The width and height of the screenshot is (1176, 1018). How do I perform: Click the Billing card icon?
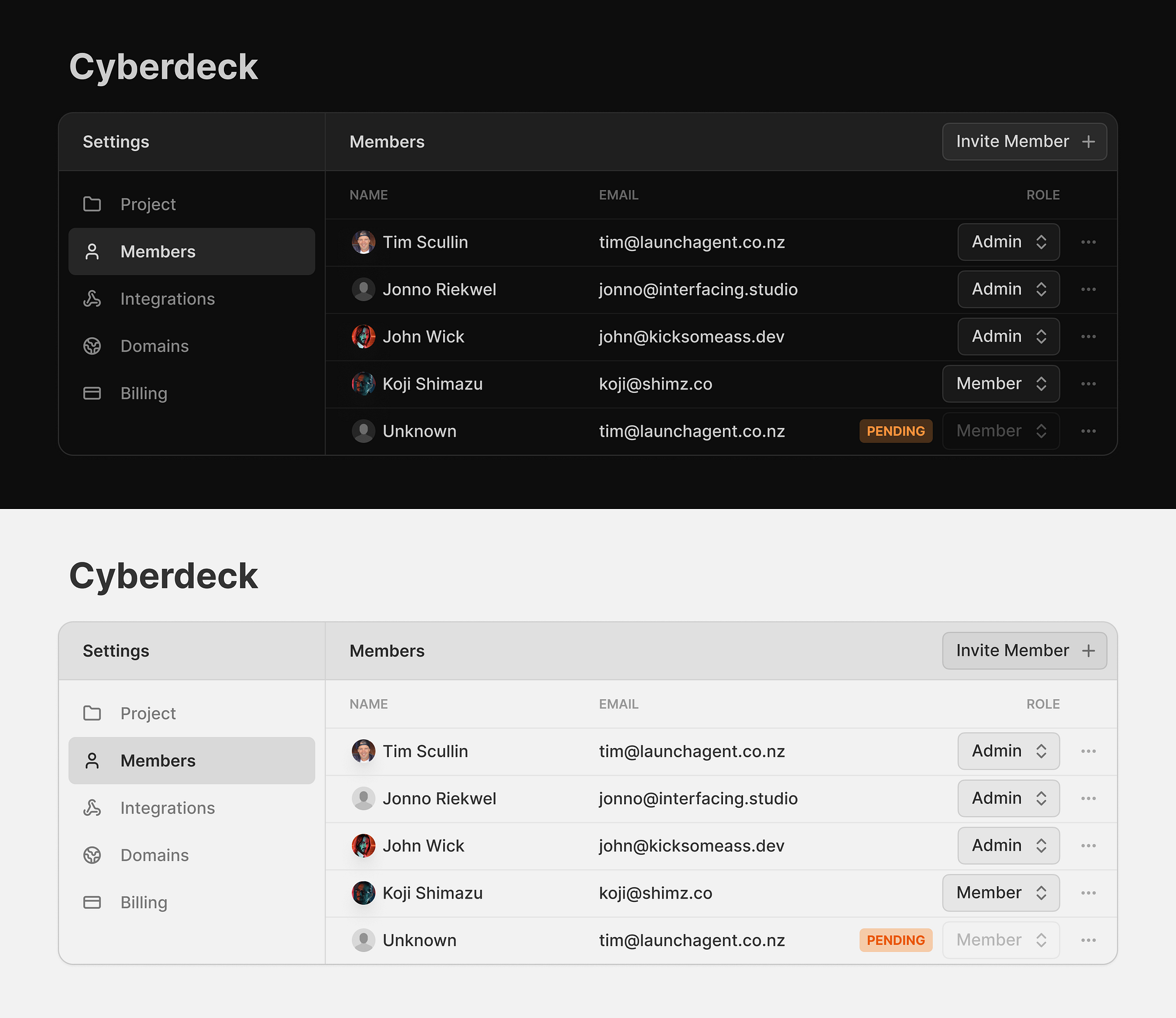pos(92,393)
